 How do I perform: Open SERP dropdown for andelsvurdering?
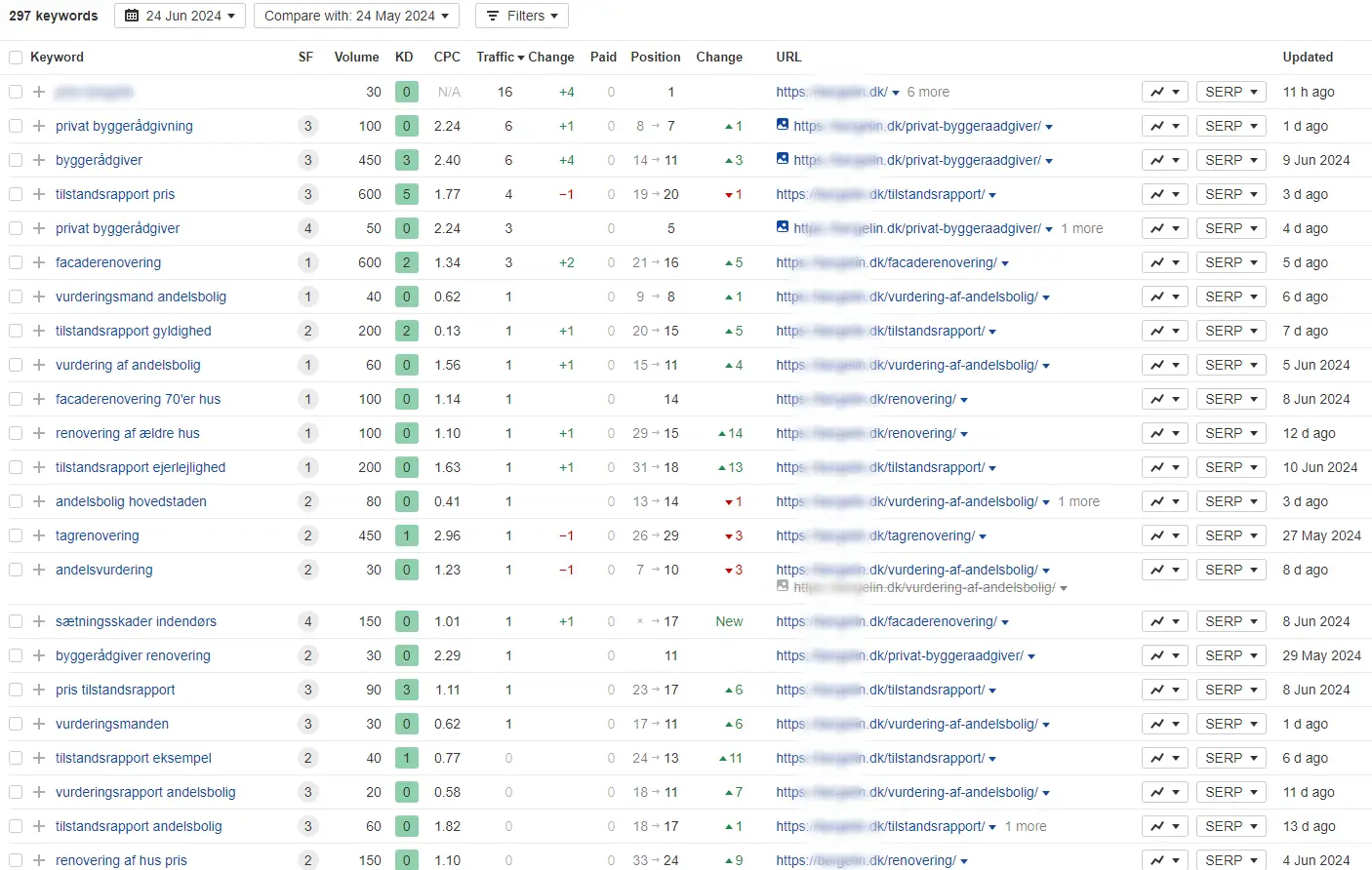[1231, 570]
